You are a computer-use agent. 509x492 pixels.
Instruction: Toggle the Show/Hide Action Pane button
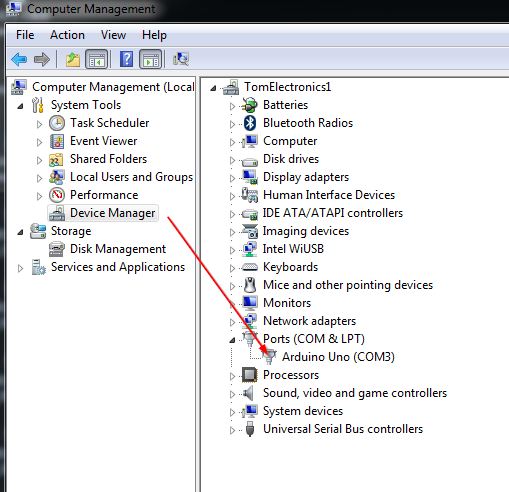pos(150,59)
